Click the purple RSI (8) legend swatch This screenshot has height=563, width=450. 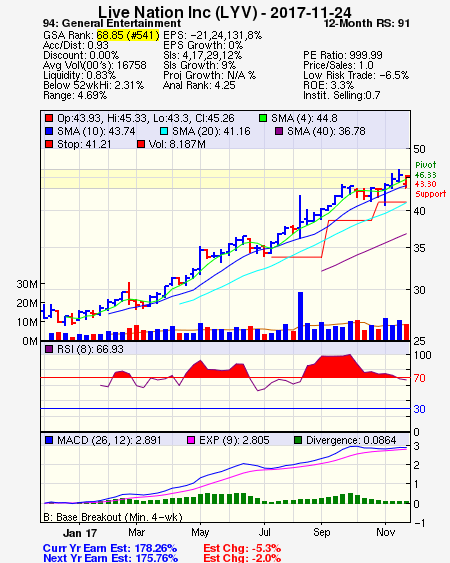[49, 349]
